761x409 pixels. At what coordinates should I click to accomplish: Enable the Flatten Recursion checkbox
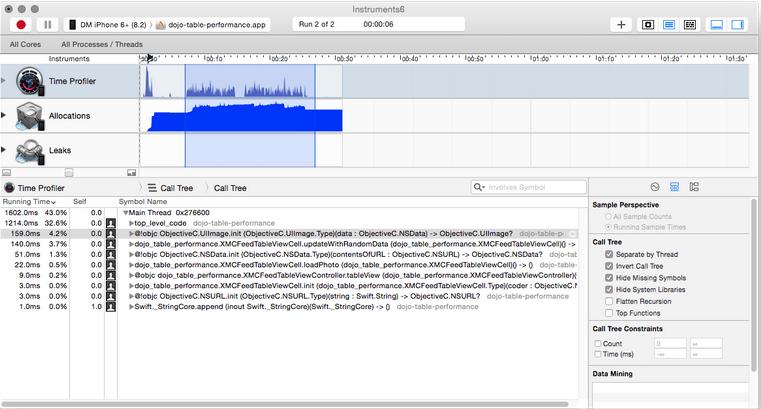point(609,301)
